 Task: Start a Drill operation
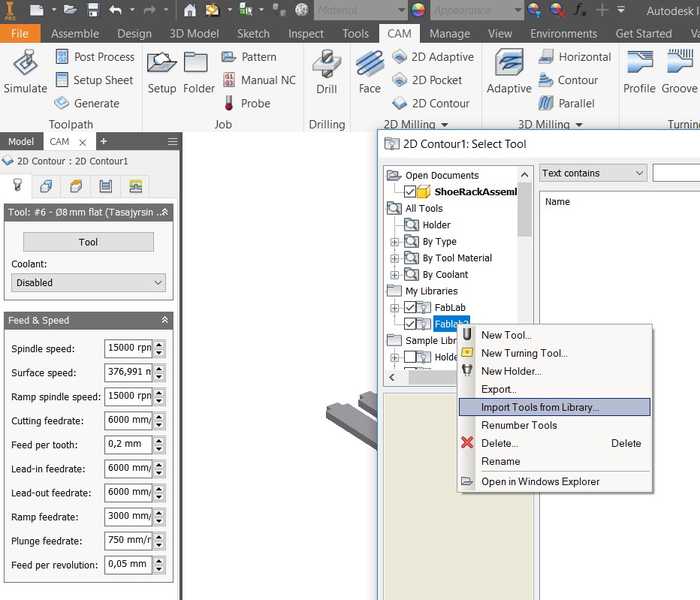(x=327, y=72)
